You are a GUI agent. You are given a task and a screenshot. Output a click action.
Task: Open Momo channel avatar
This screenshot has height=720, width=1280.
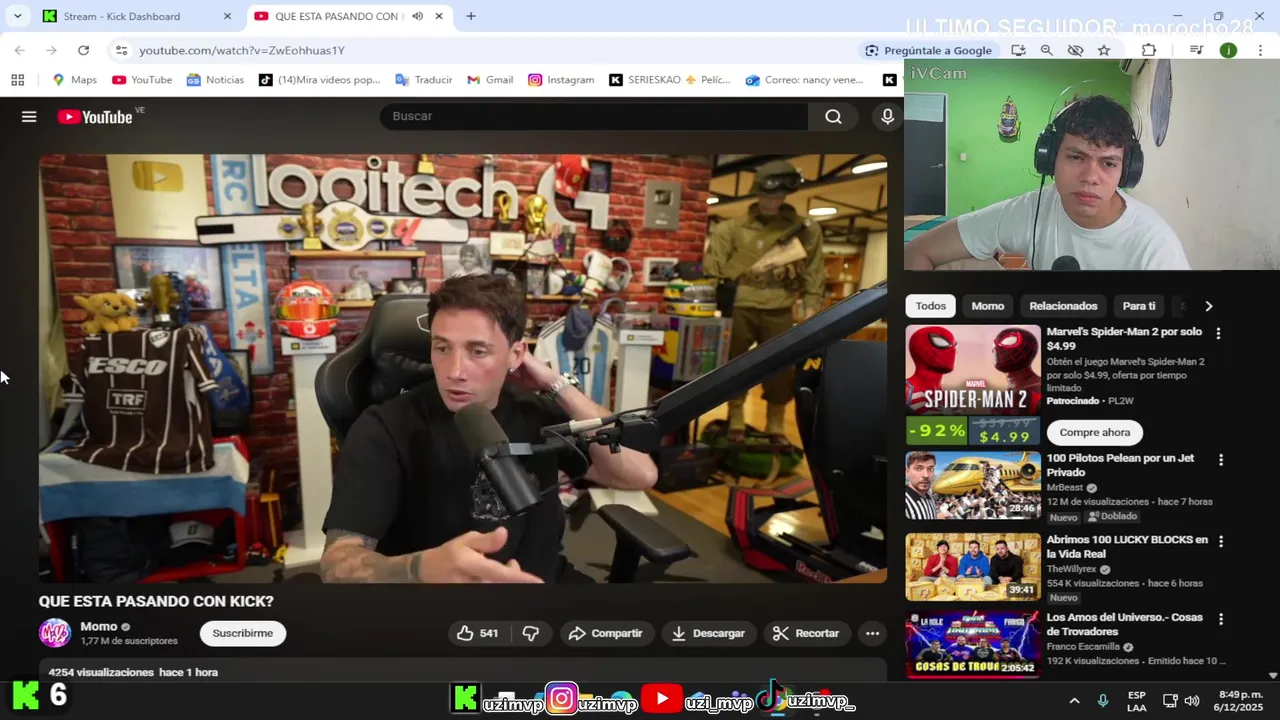[x=55, y=633]
